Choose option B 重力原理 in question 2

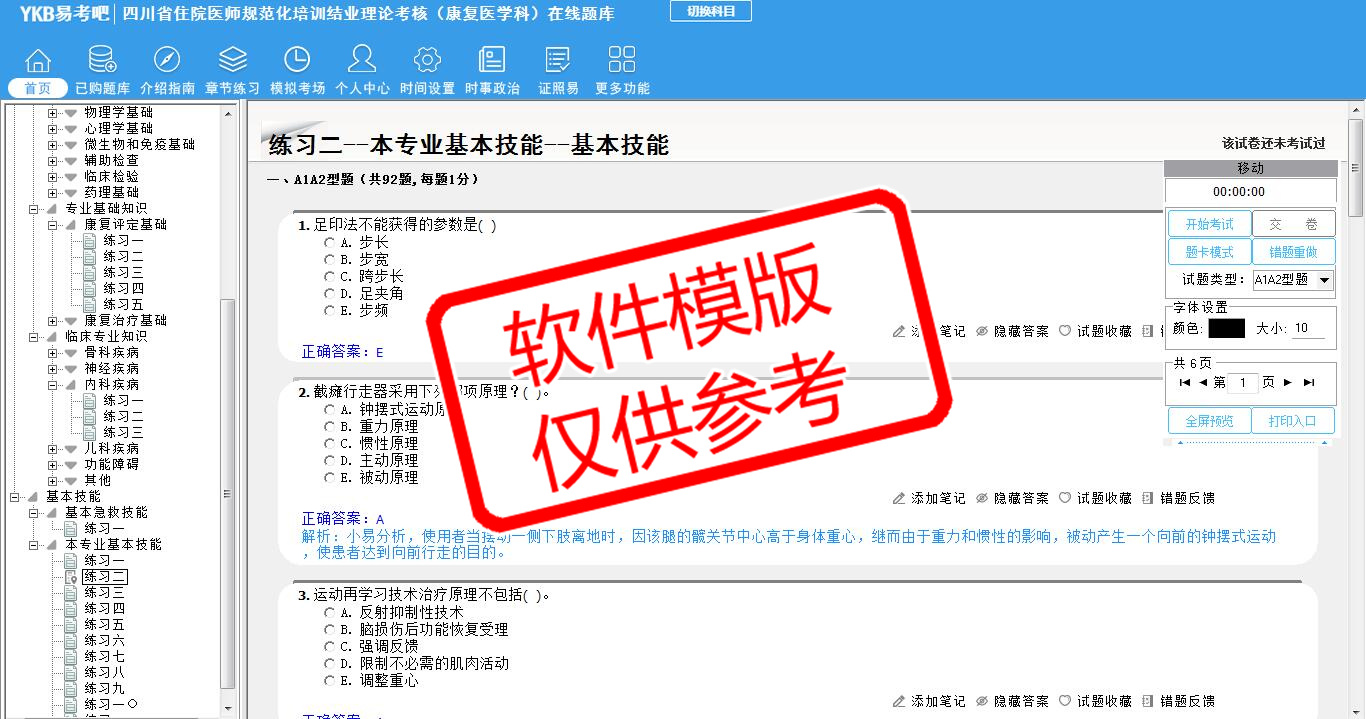329,427
